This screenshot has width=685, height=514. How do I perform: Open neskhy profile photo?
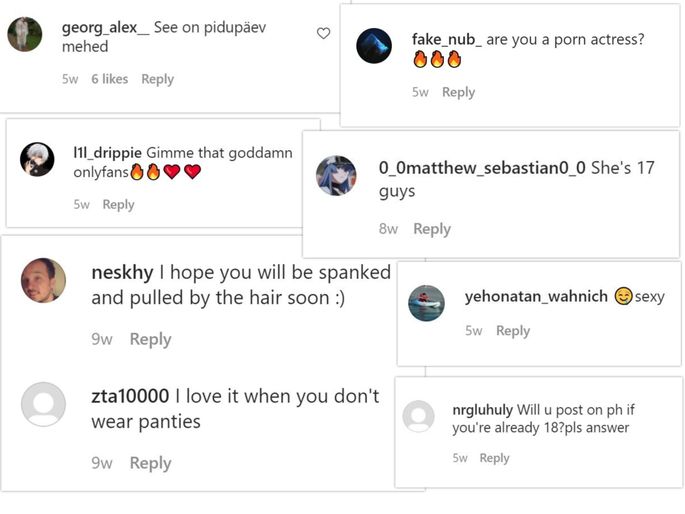[x=43, y=280]
